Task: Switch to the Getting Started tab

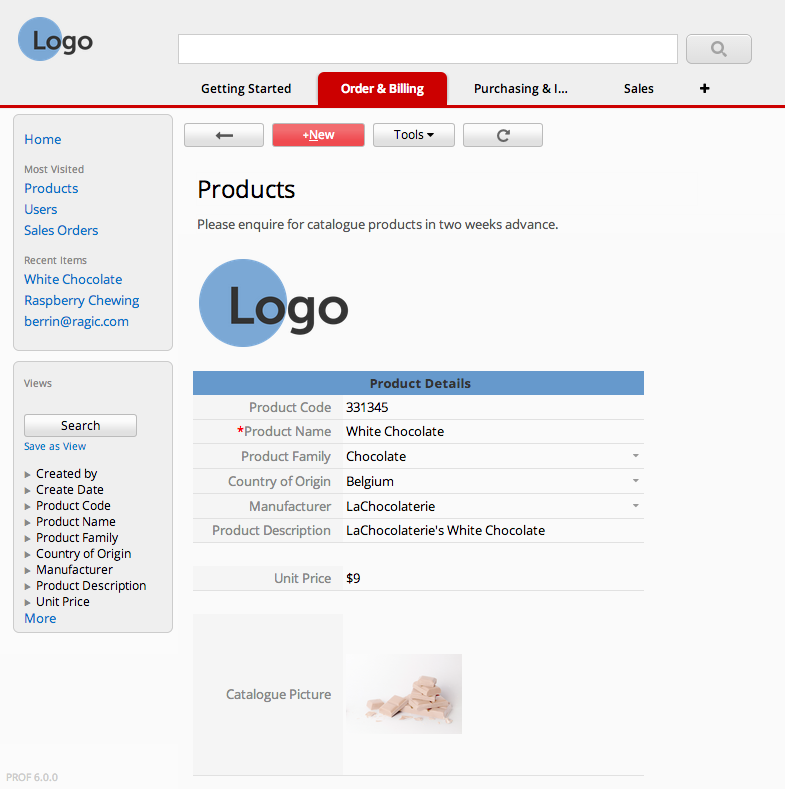Action: 246,89
